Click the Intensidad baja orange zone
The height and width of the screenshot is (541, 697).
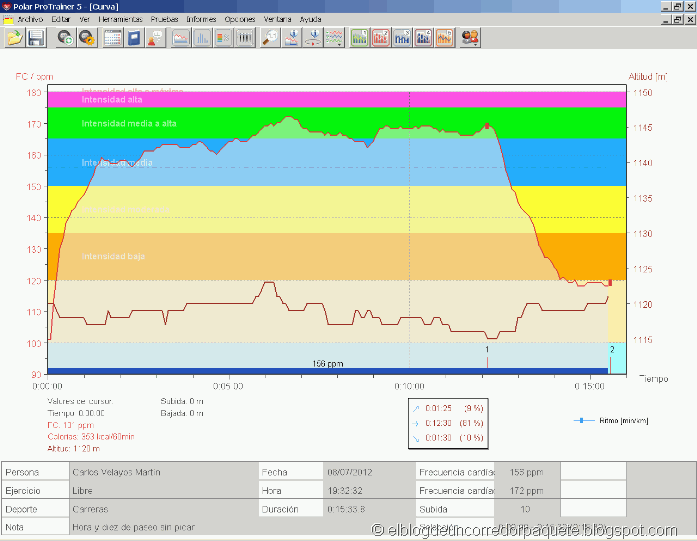coord(337,256)
